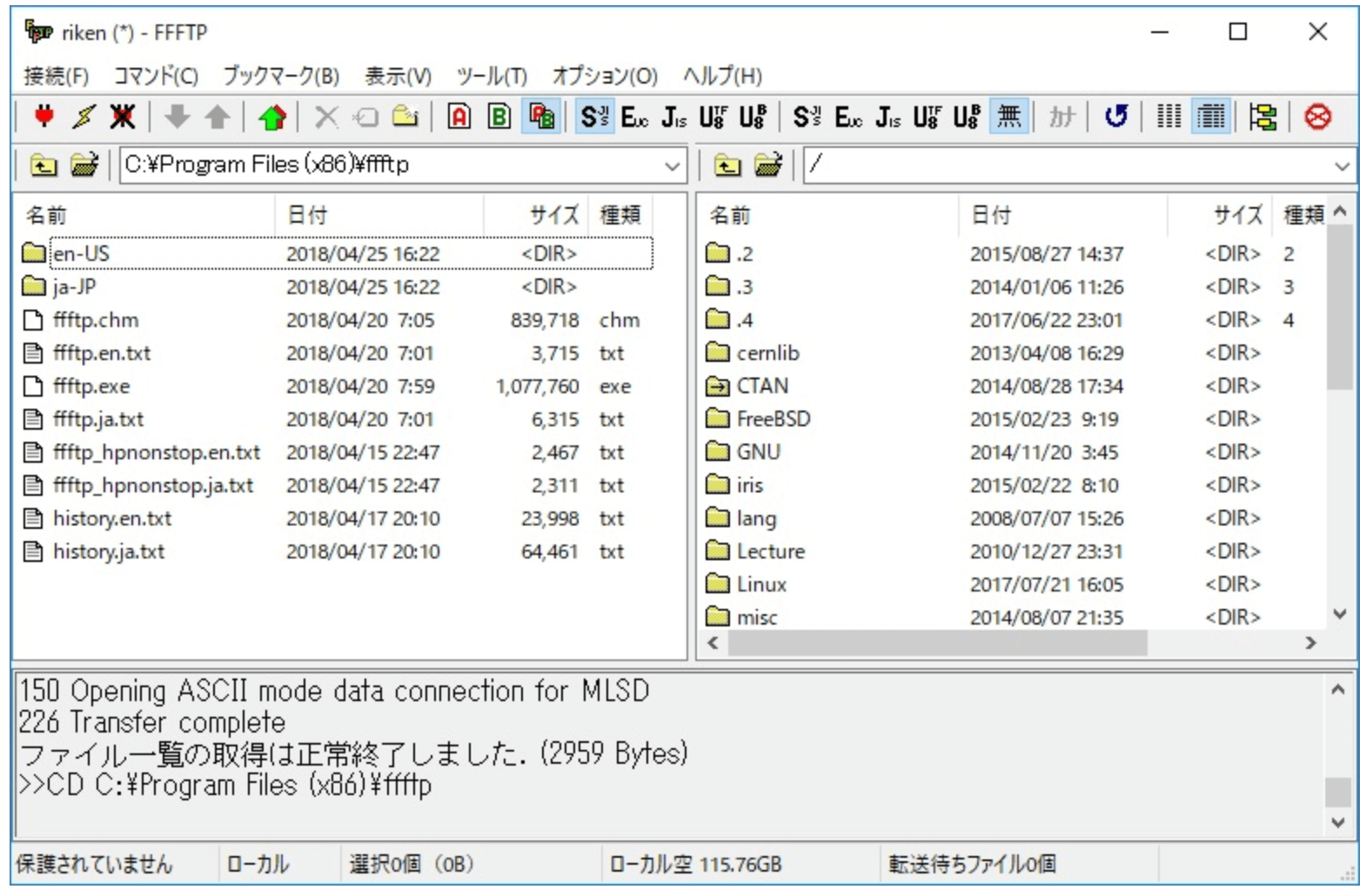Go up one folder in local pane
The height and width of the screenshot is (896, 1366).
pyautogui.click(x=44, y=165)
